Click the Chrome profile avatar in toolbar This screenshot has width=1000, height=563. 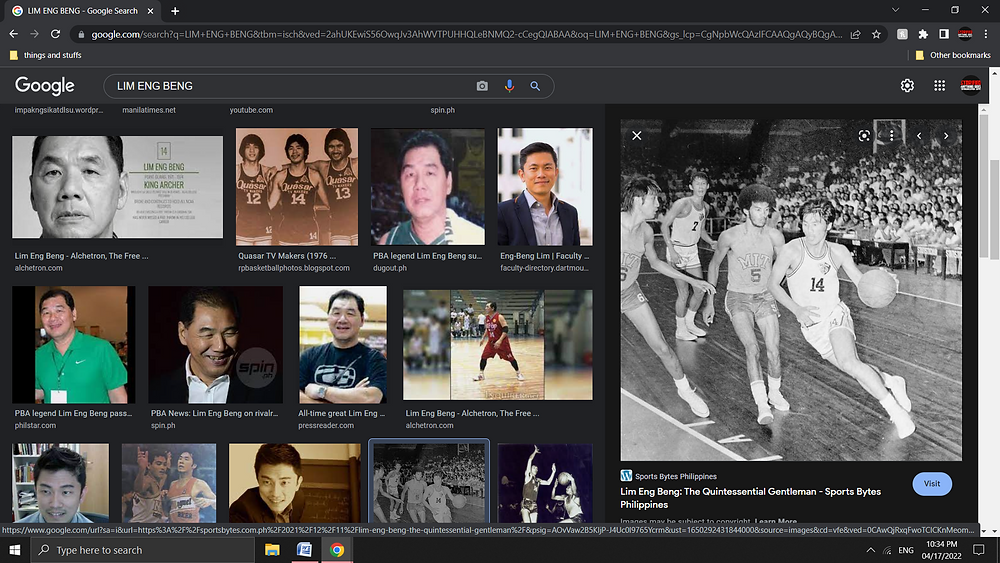point(965,34)
